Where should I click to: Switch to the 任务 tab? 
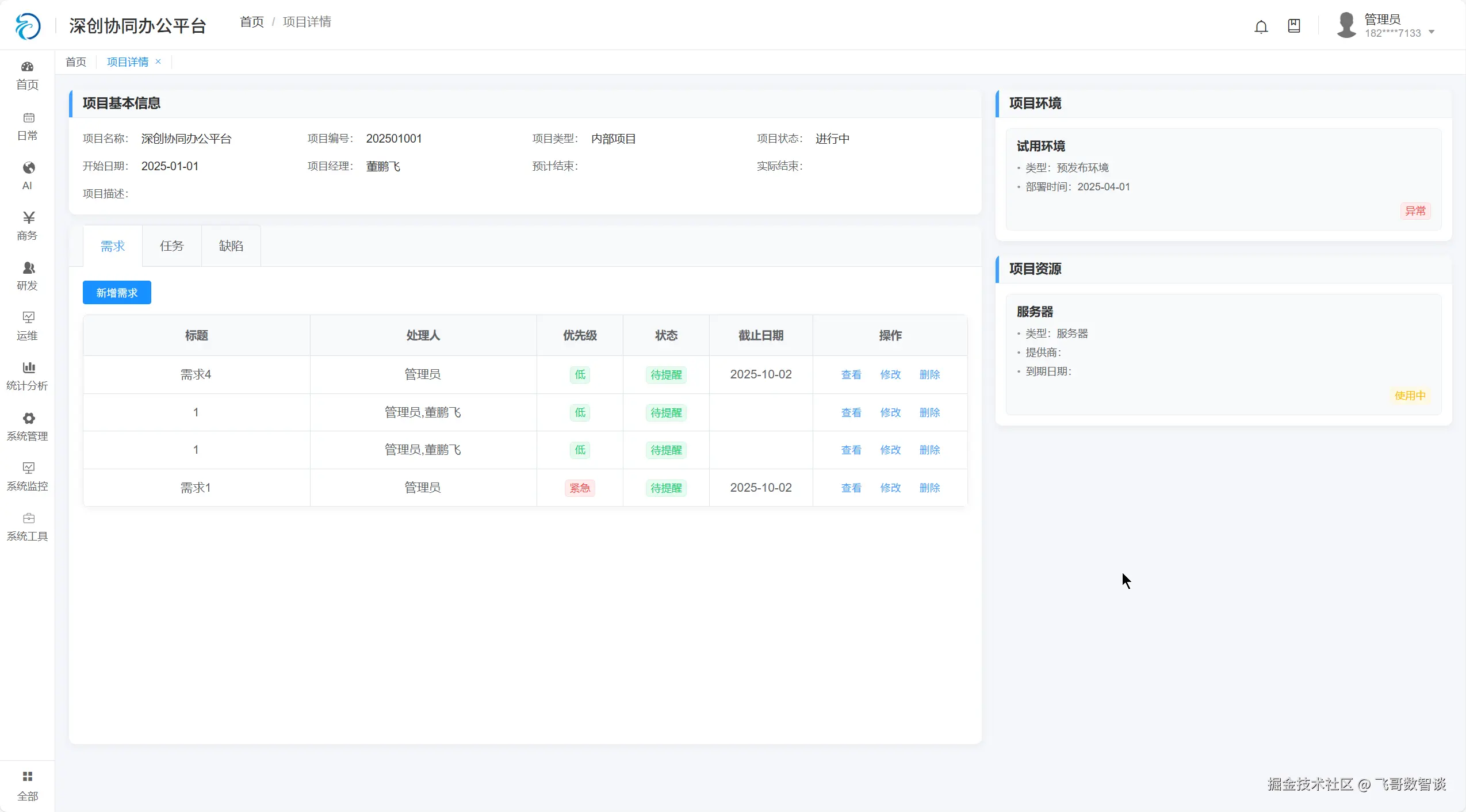point(171,246)
